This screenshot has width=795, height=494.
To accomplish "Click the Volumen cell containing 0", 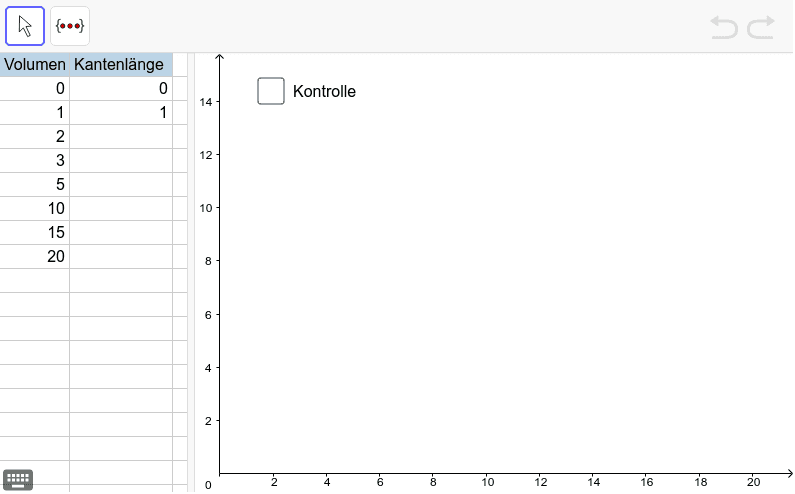I will point(35,89).
